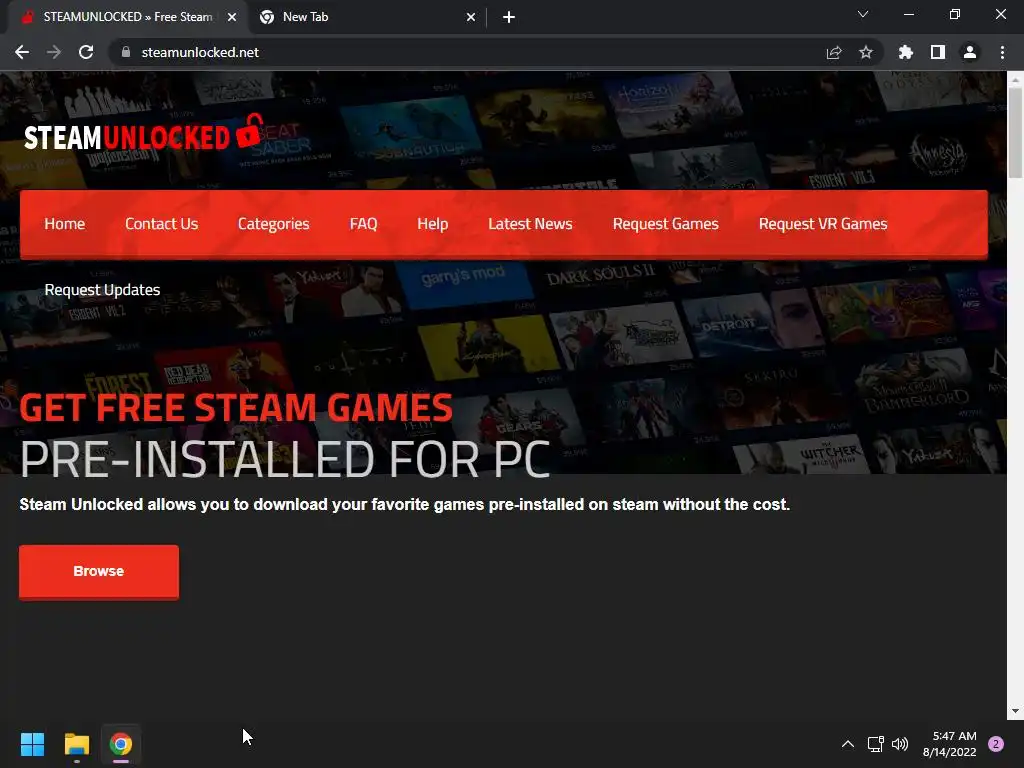Screen dimensions: 1024x768
Task: Open the Categories menu
Action: (x=274, y=224)
